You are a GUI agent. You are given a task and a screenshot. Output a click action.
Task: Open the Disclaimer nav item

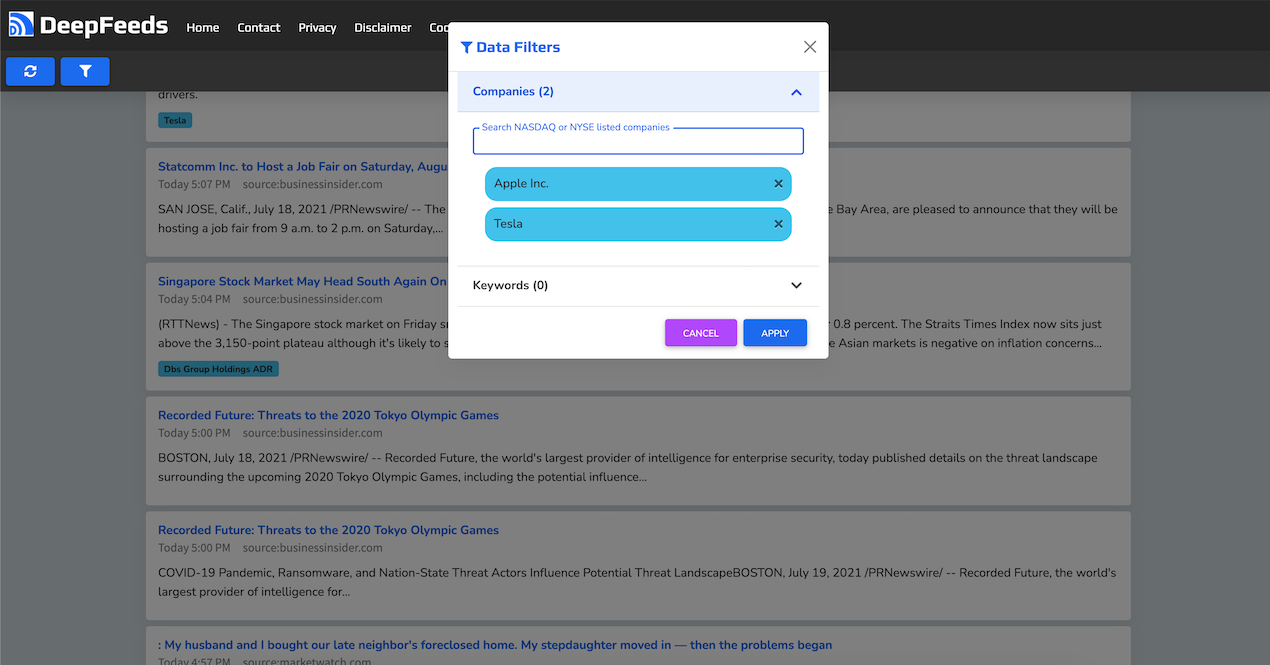coord(383,28)
